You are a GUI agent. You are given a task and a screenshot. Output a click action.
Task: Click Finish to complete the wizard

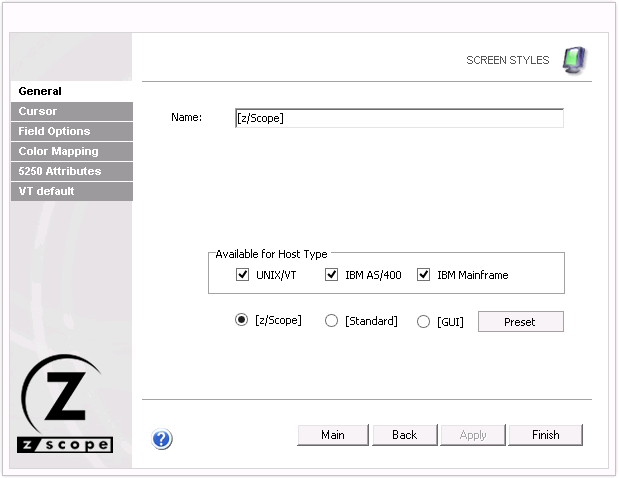tap(545, 435)
